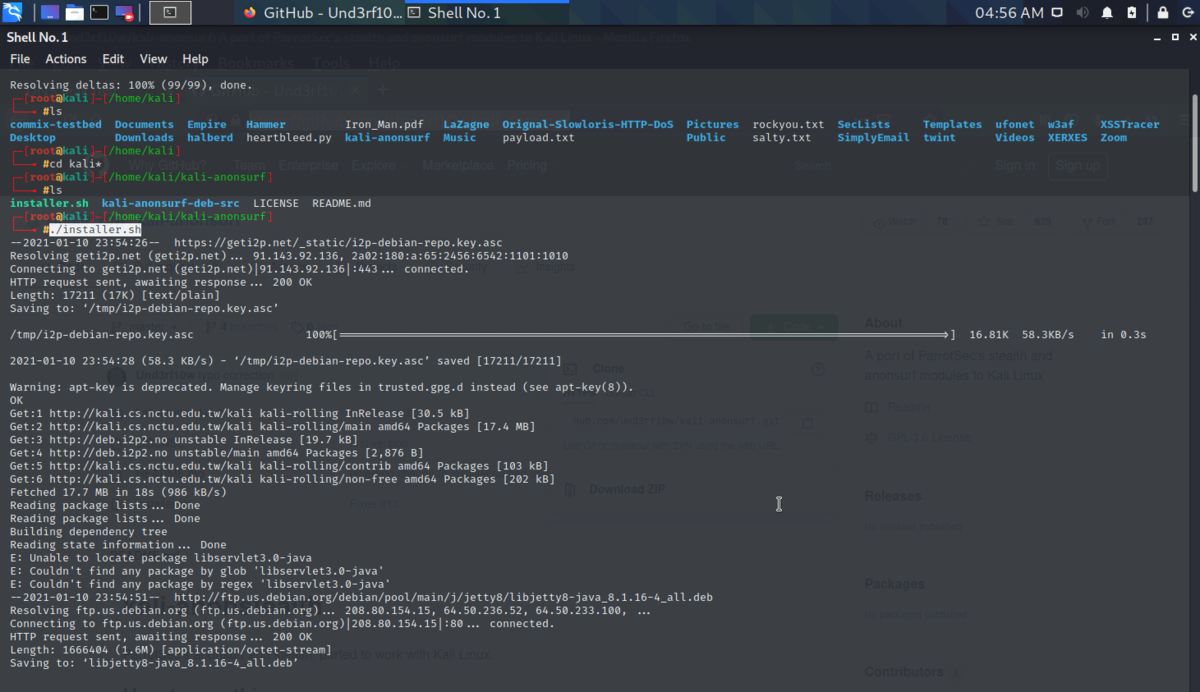This screenshot has height=692, width=1200.
Task: Click the Firefox icon on the GitHub taskbar entry
Action: coord(250,13)
